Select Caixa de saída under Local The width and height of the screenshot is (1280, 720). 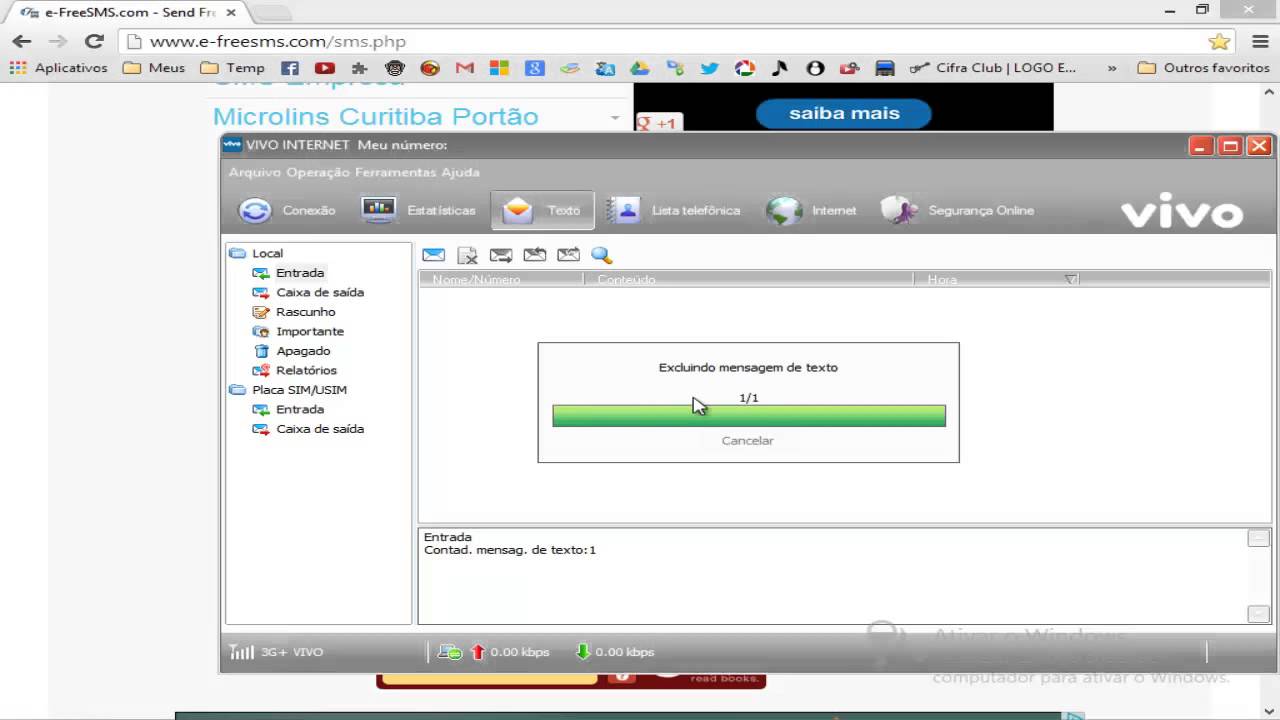click(319, 292)
